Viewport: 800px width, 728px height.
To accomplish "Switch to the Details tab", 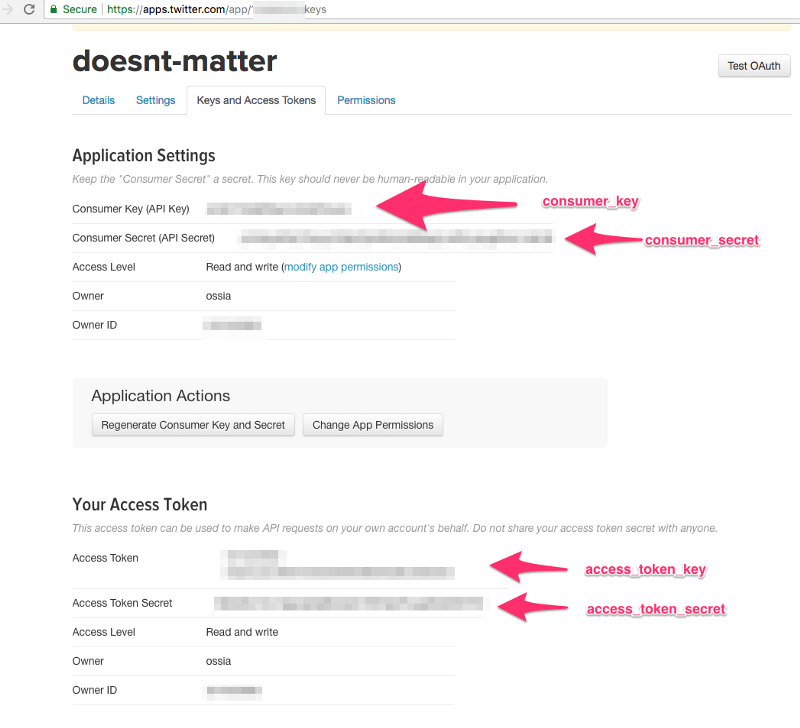I will pos(98,100).
